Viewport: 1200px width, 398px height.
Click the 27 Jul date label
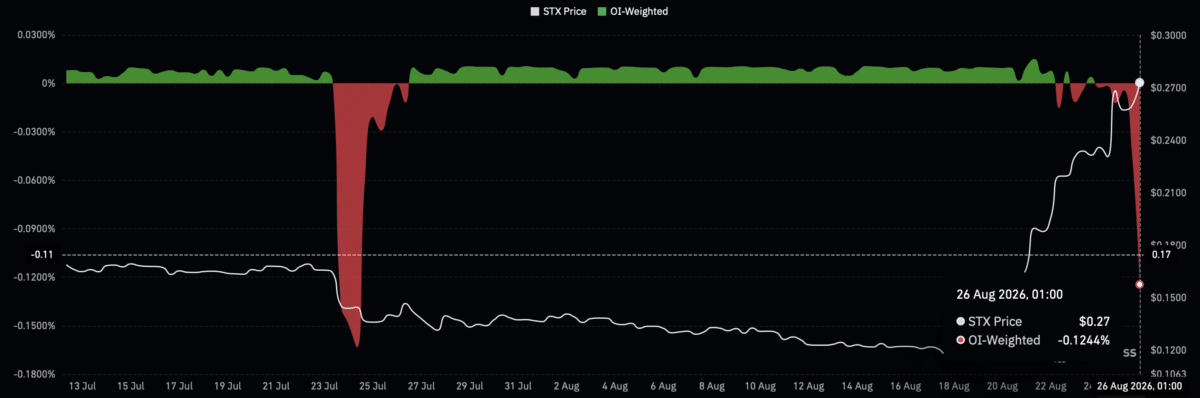(x=421, y=385)
